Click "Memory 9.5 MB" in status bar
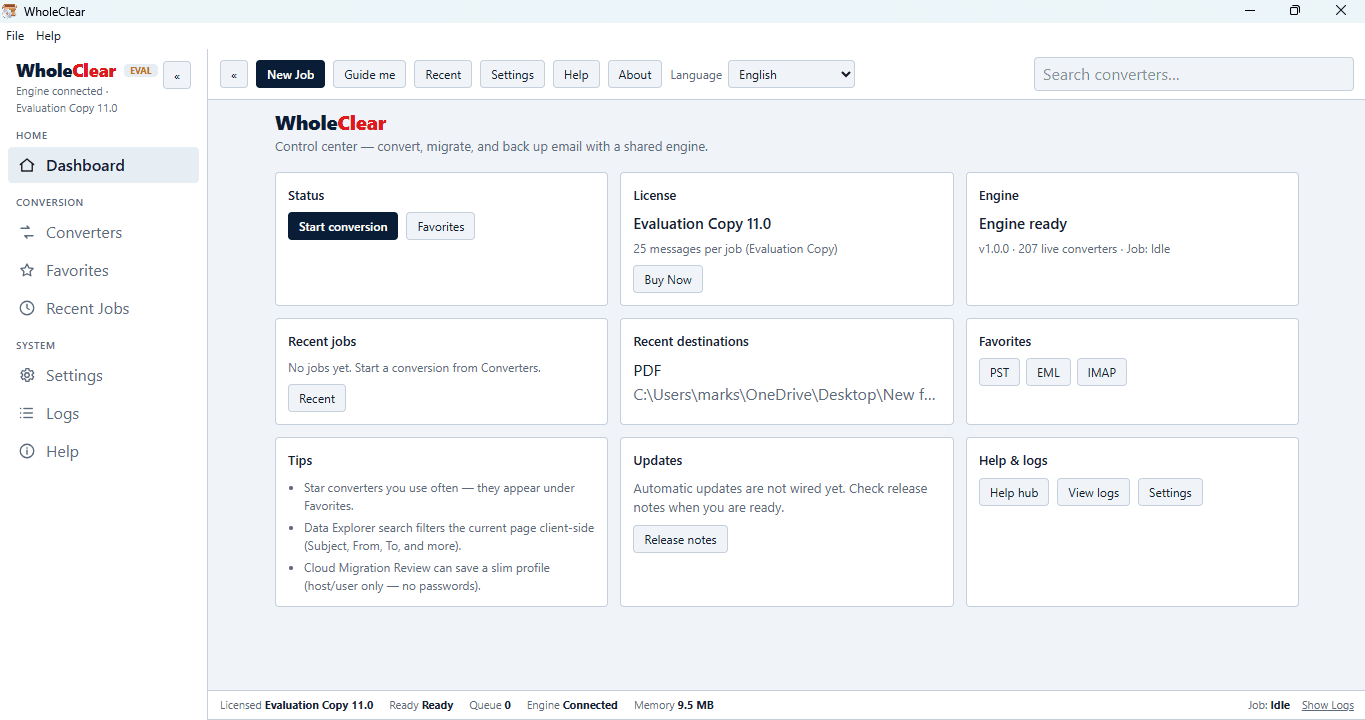The image size is (1365, 720). (674, 705)
